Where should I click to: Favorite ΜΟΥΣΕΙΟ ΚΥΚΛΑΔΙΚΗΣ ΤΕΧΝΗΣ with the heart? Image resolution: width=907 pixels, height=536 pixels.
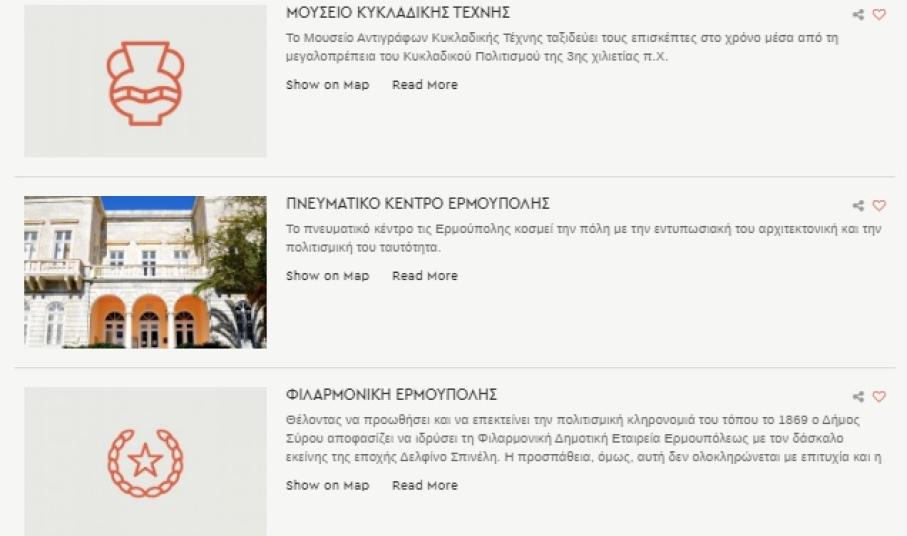pos(879,15)
